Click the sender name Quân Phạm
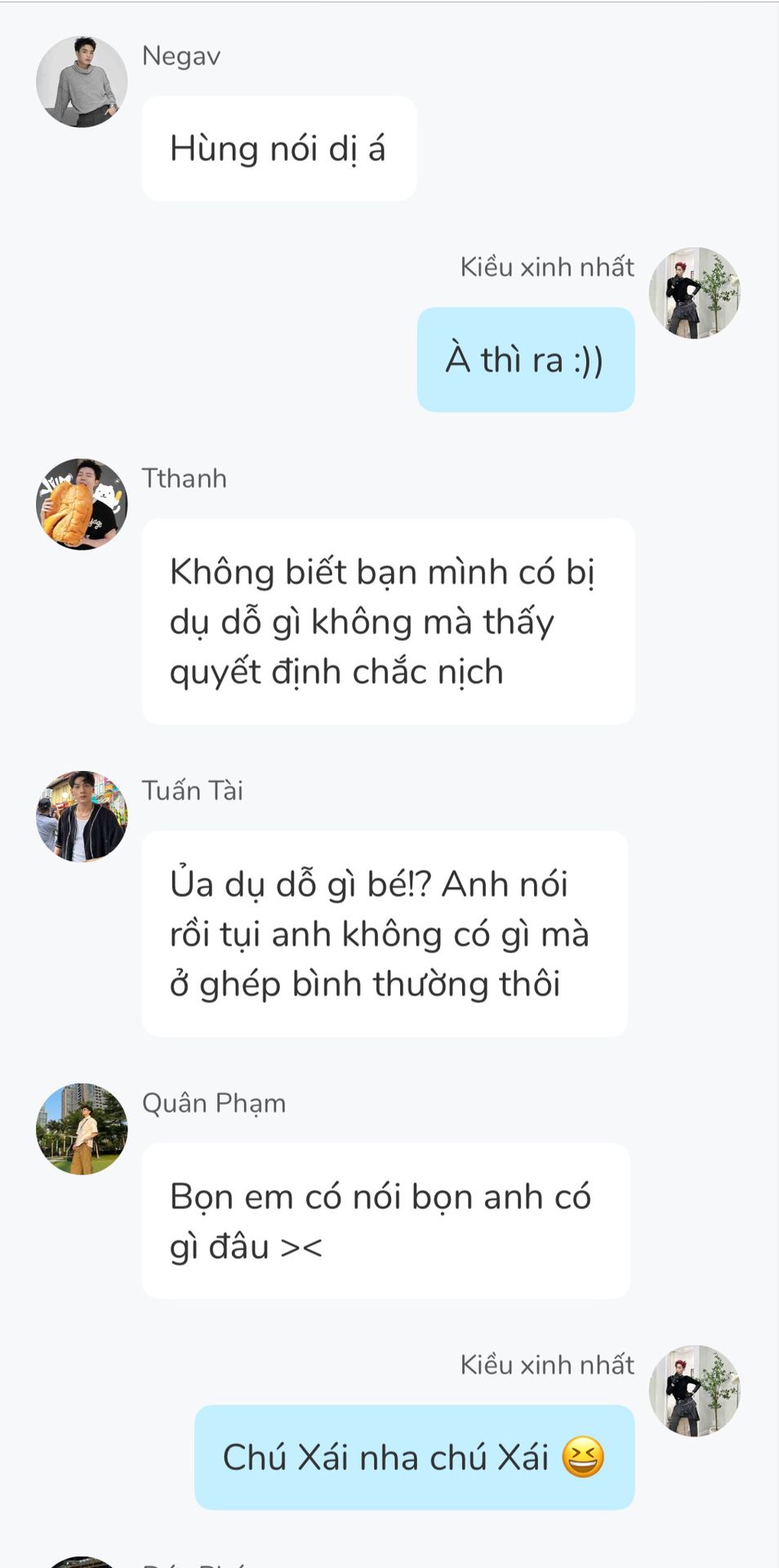Viewport: 779px width, 1568px height. [214, 1103]
